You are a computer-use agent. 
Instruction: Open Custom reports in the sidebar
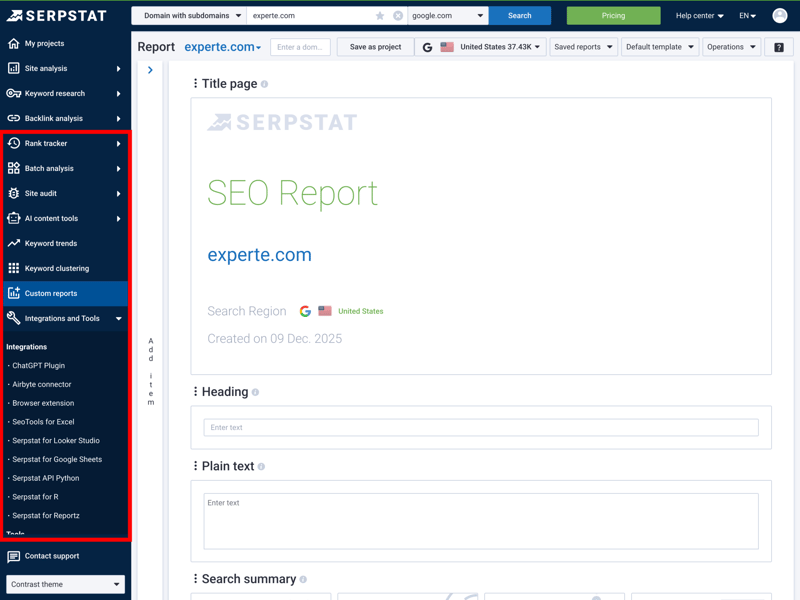pyautogui.click(x=51, y=293)
